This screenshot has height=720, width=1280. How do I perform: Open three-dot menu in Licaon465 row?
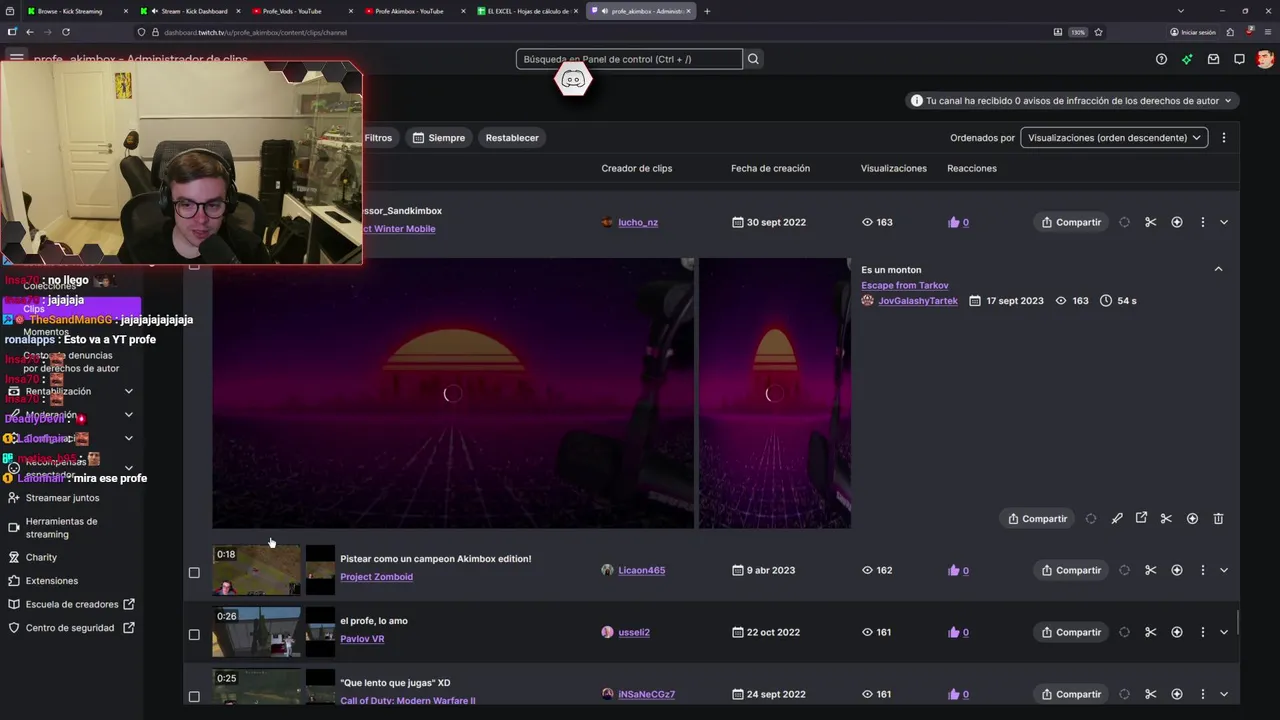tap(1203, 570)
